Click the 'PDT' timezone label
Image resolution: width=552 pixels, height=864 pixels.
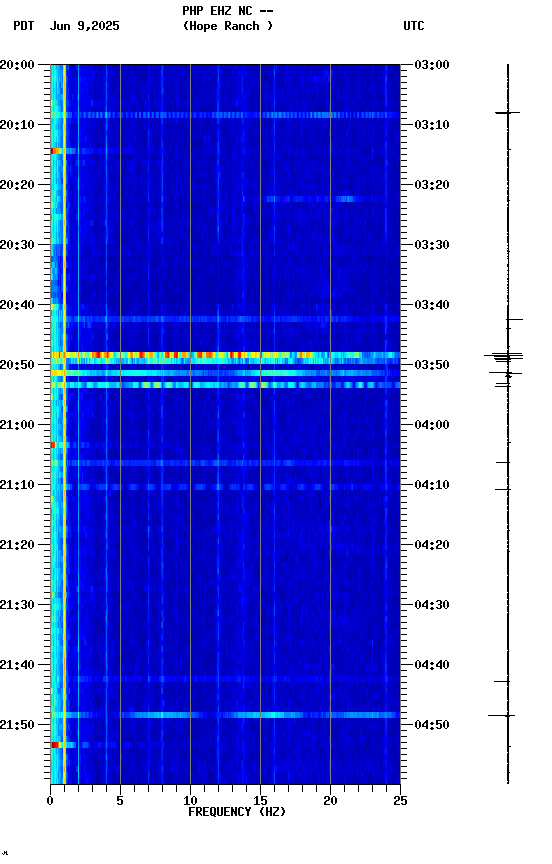(x=24, y=26)
